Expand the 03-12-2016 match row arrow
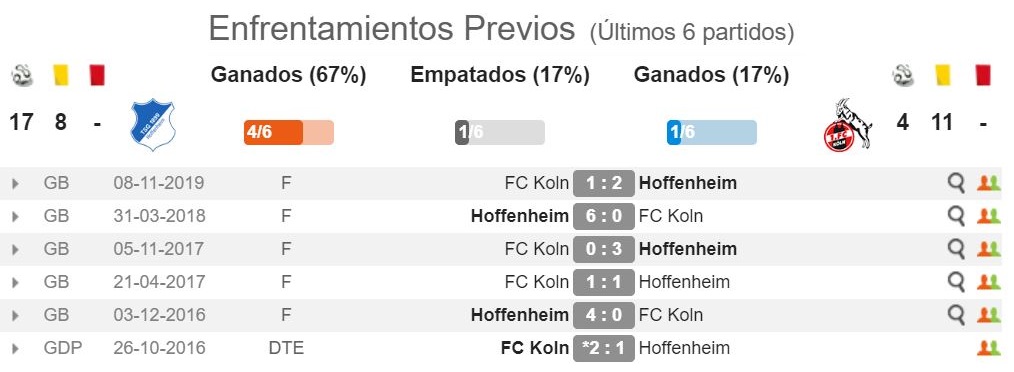 [x=16, y=316]
